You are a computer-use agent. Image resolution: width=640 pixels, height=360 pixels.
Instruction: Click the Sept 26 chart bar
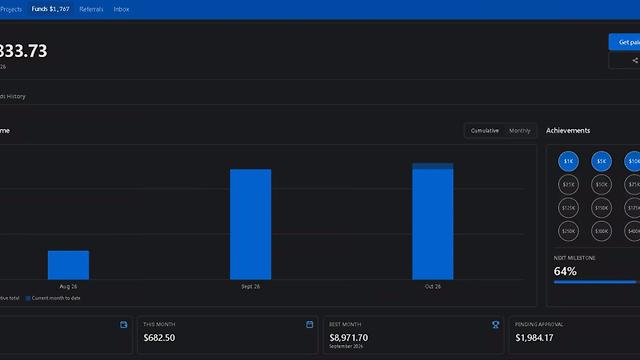[250, 224]
